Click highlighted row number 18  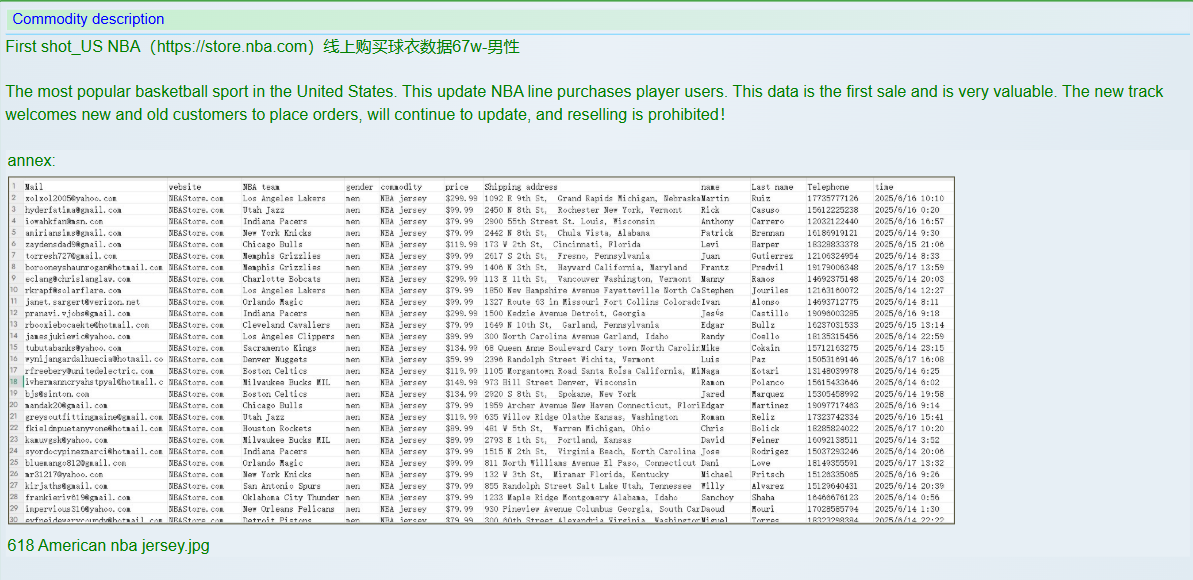15,382
